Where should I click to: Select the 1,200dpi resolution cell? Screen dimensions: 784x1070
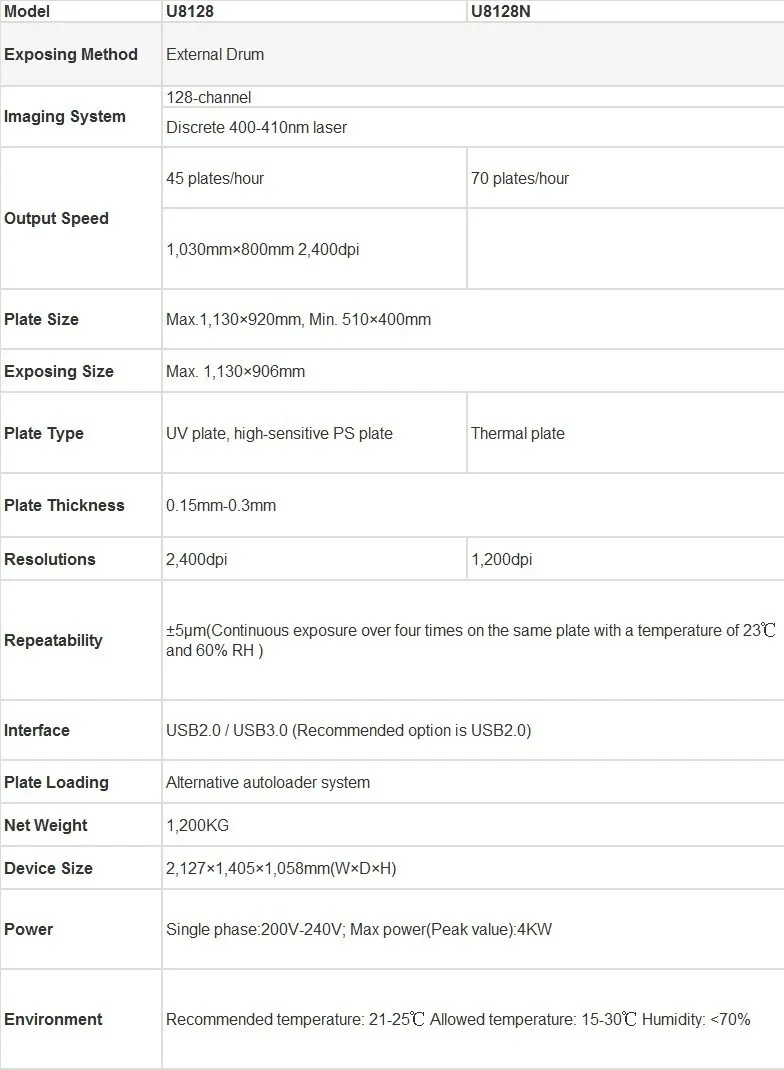(502, 559)
